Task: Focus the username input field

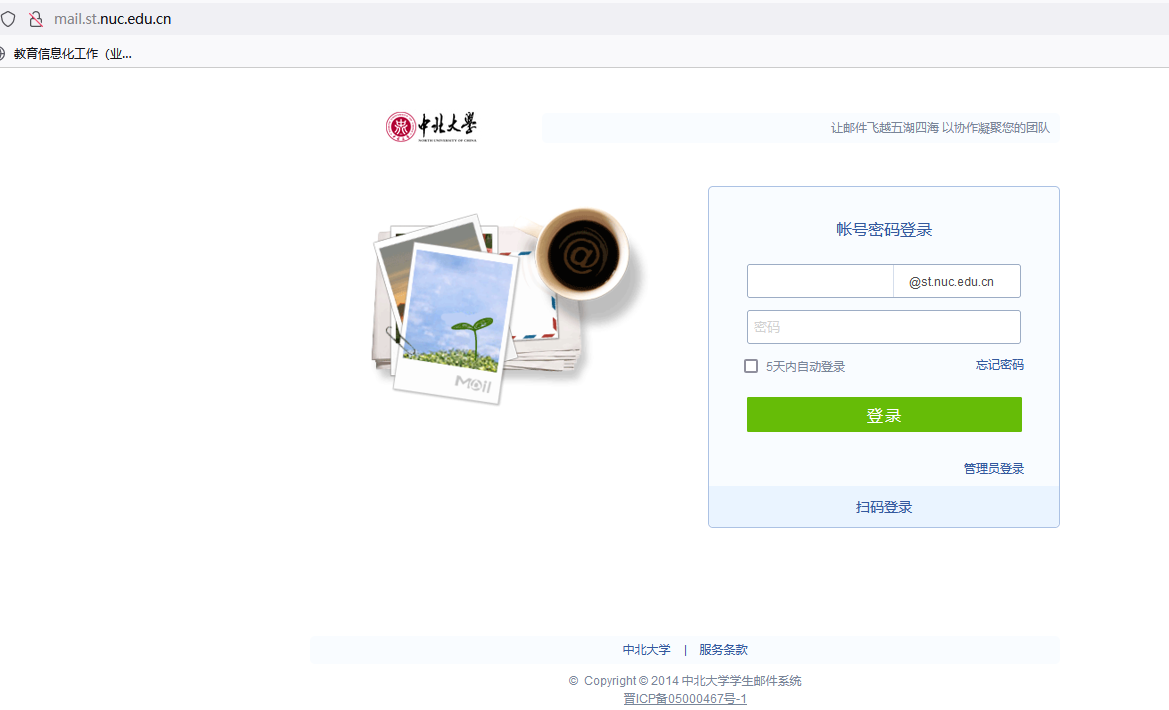Action: tap(820, 281)
